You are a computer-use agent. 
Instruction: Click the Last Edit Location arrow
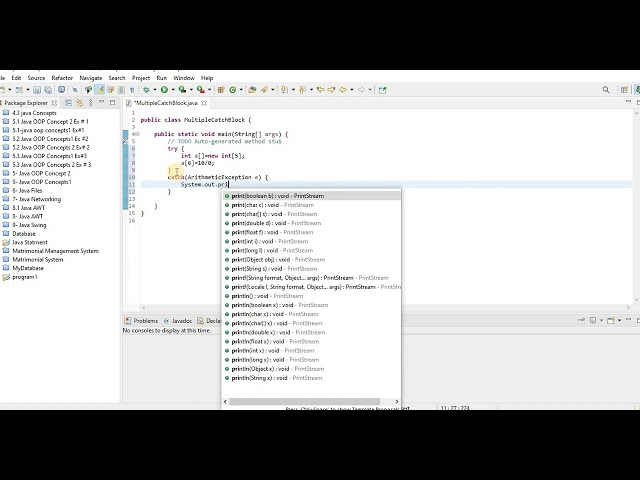(x=320, y=90)
